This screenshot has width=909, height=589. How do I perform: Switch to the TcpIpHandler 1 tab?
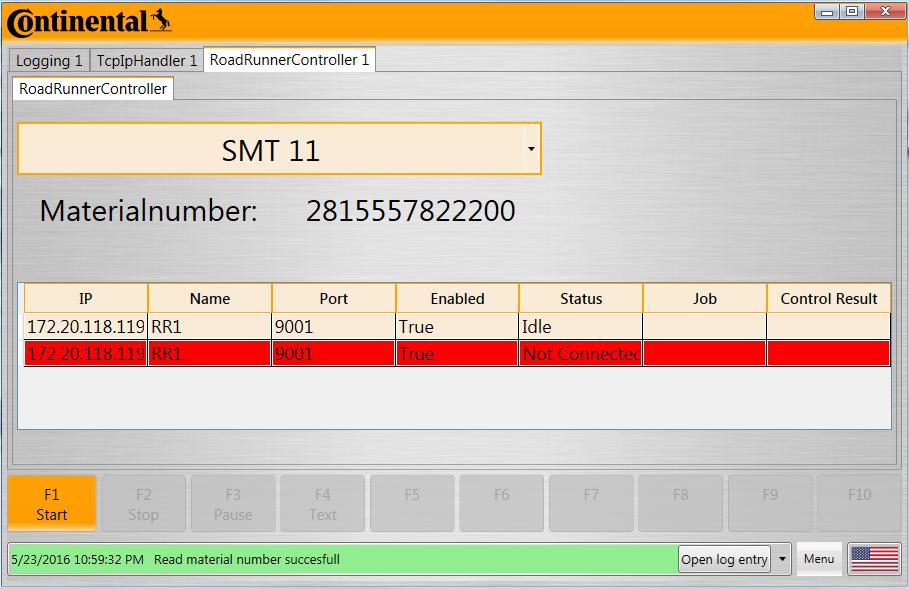point(147,60)
